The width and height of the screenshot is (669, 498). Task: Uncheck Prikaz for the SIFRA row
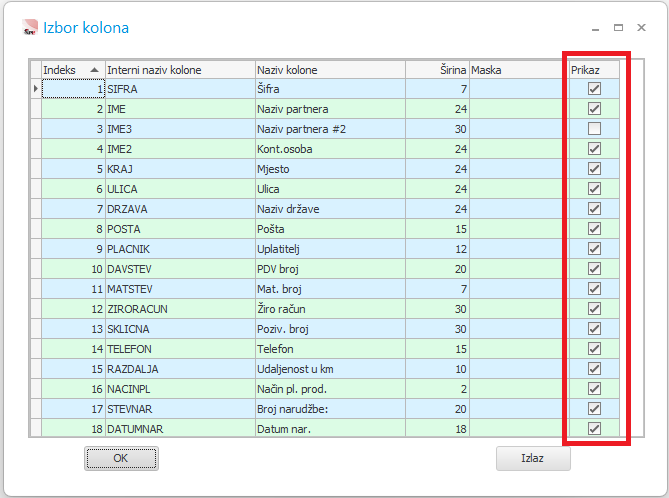pos(594,89)
